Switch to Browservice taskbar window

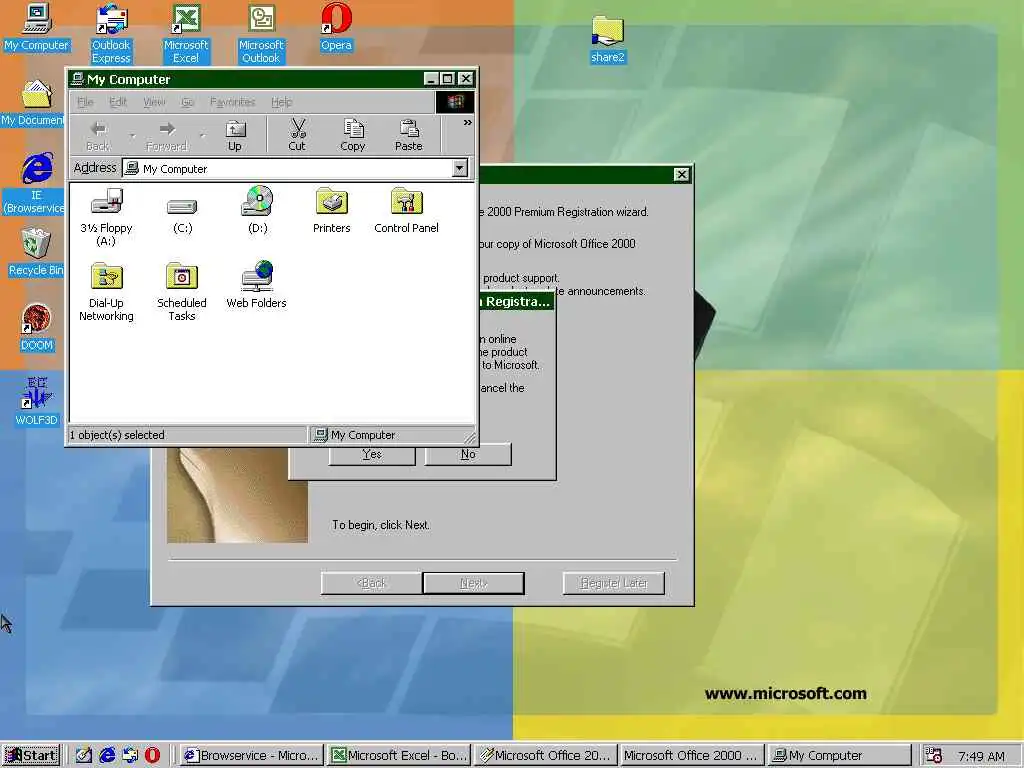point(253,756)
